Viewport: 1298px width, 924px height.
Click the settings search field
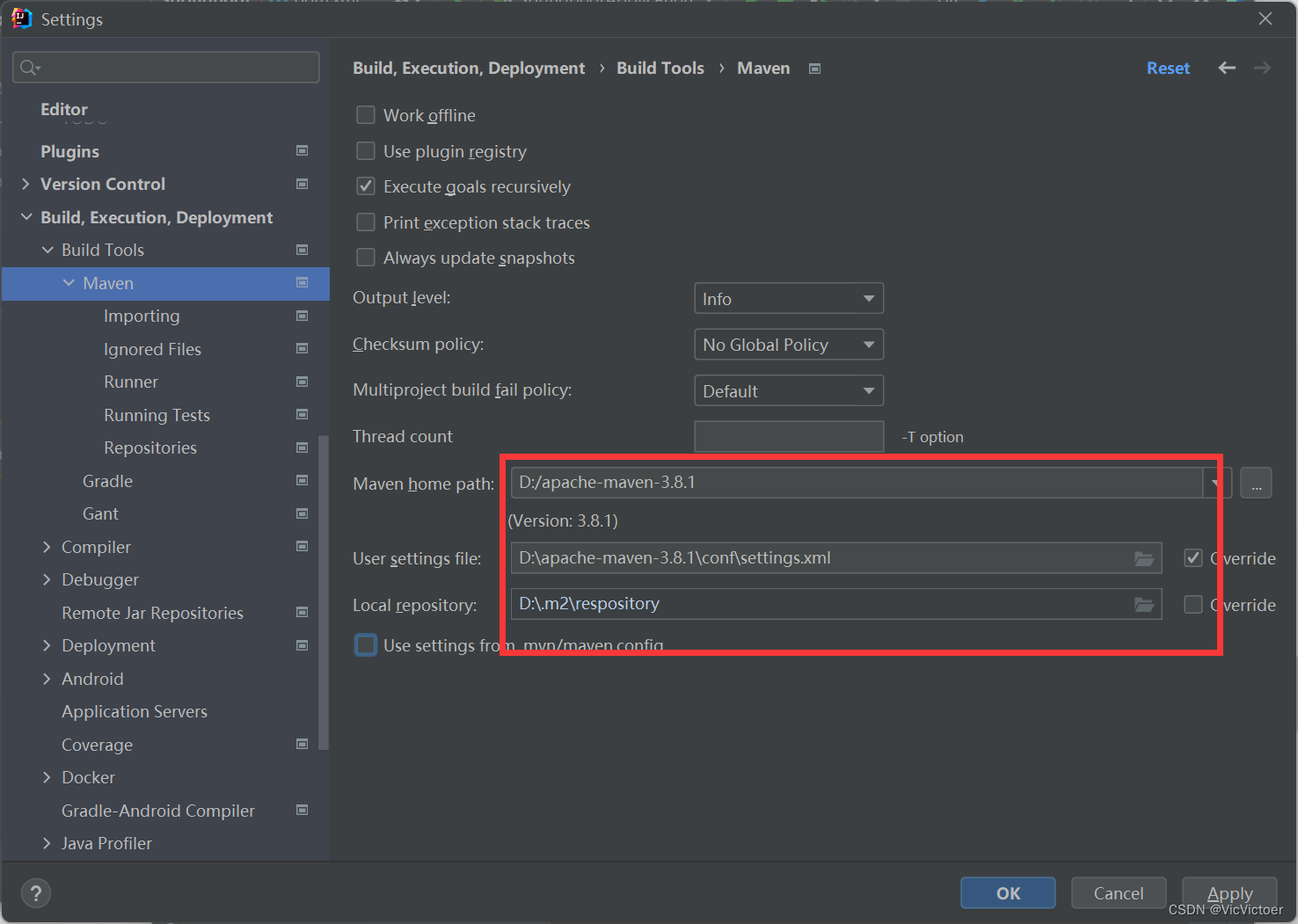166,68
